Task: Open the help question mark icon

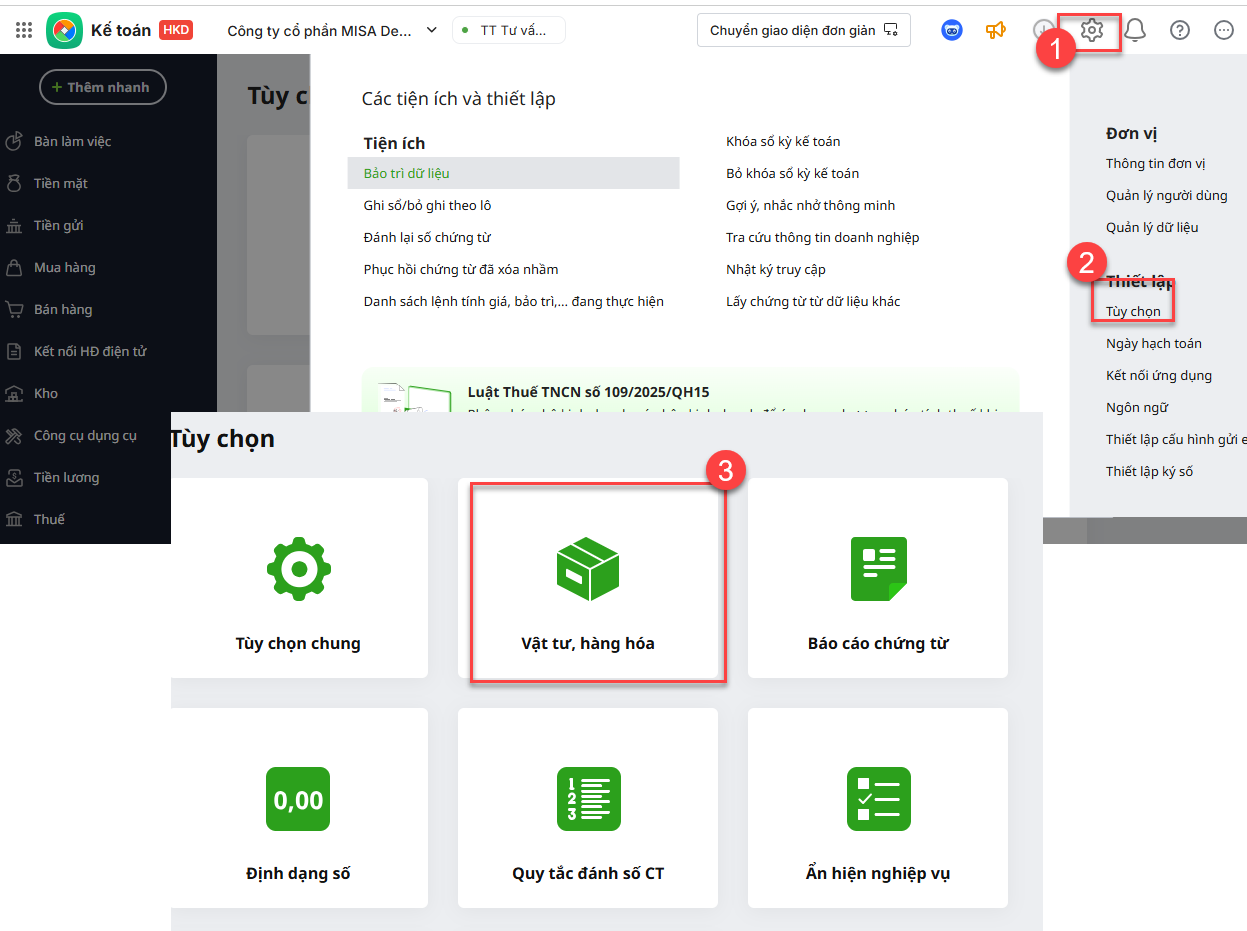Action: click(1180, 31)
